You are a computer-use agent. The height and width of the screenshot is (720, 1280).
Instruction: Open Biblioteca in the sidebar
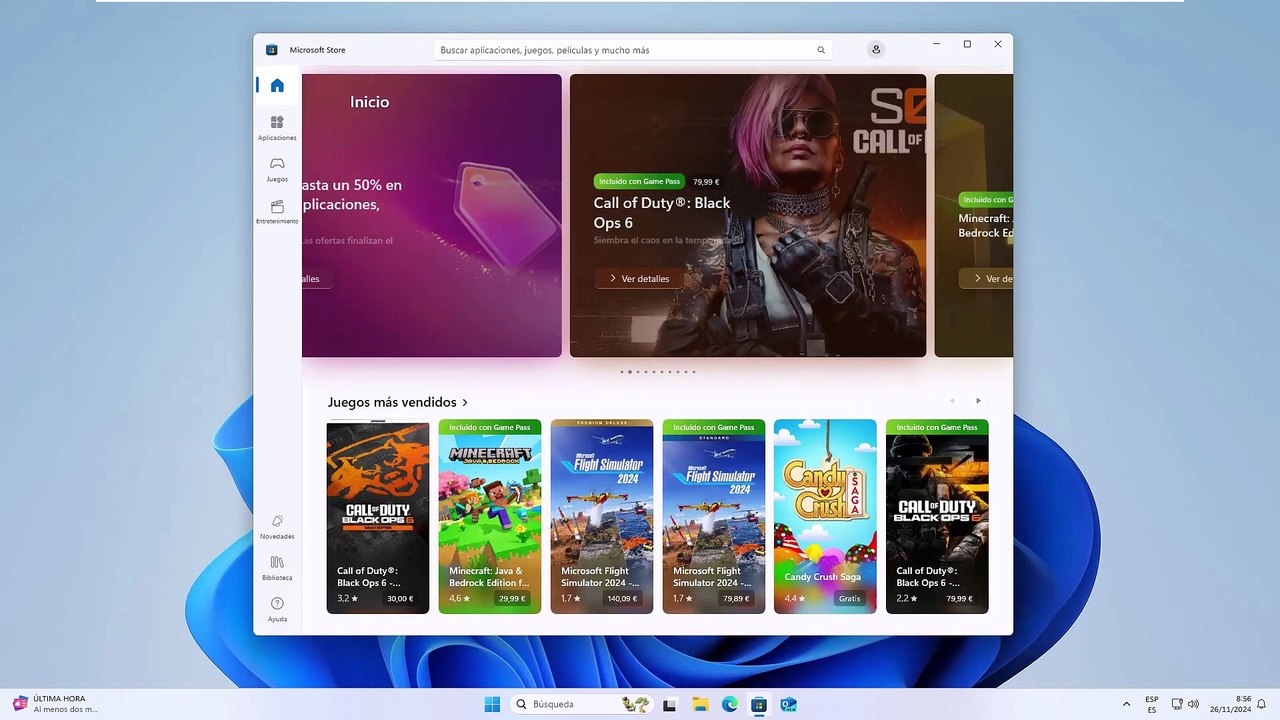pos(277,568)
